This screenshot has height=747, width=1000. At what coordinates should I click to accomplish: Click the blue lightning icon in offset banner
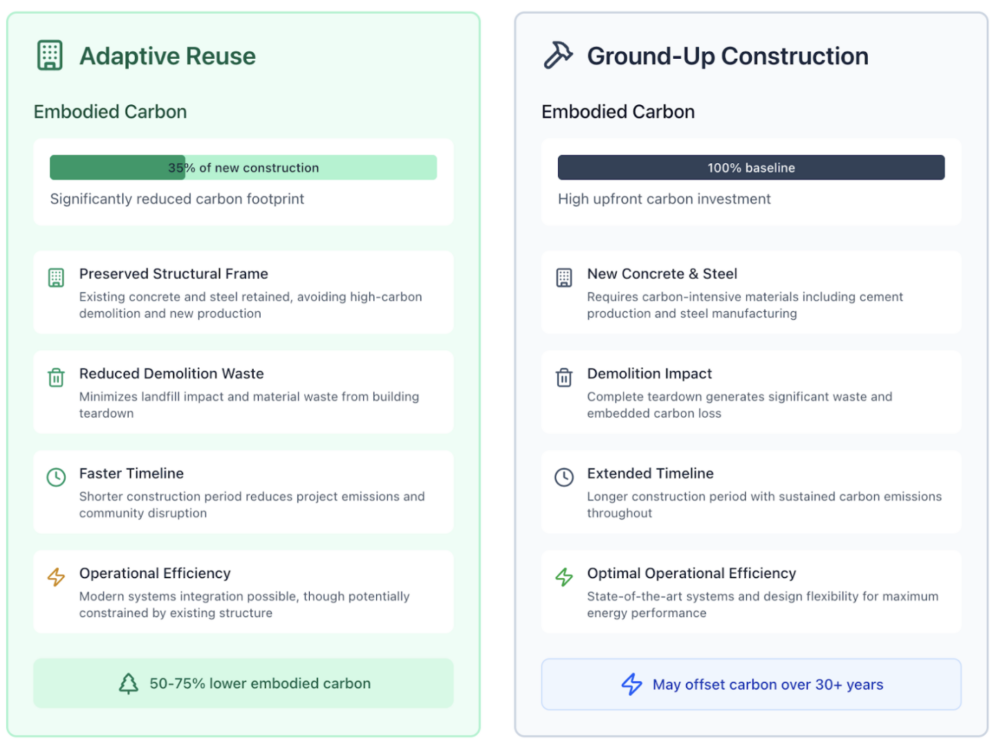pyautogui.click(x=631, y=685)
